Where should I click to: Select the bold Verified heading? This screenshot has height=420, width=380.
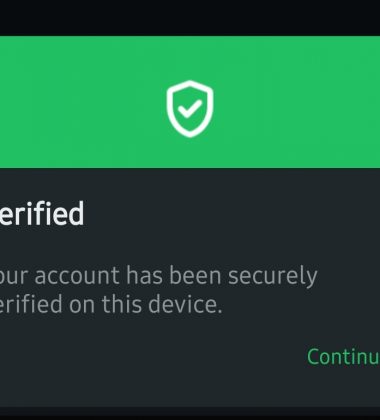click(x=42, y=214)
